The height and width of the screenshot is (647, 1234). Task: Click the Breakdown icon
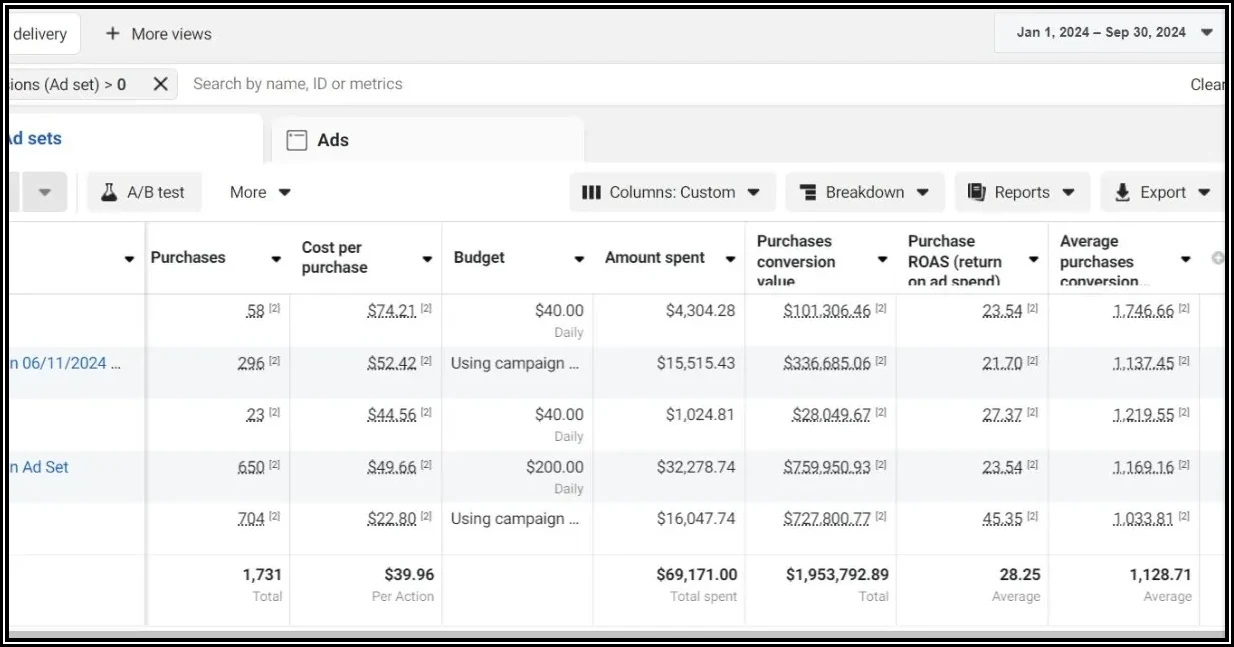[x=806, y=193]
